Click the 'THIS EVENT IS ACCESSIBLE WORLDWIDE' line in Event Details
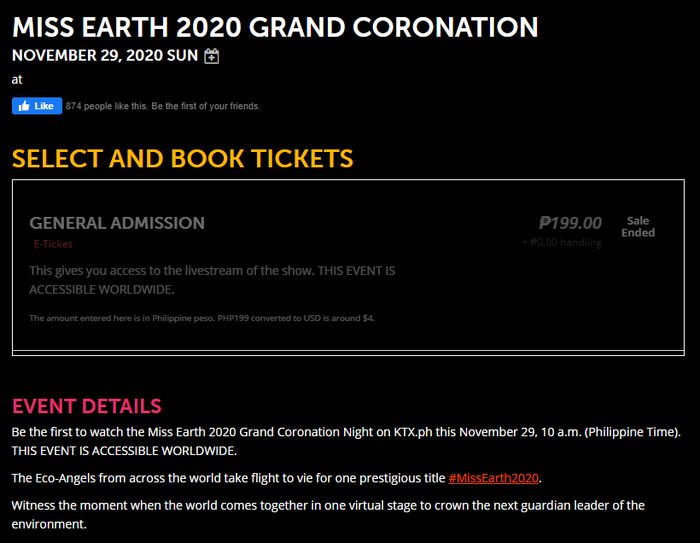Screen dimensions: 700x543 (124, 450)
